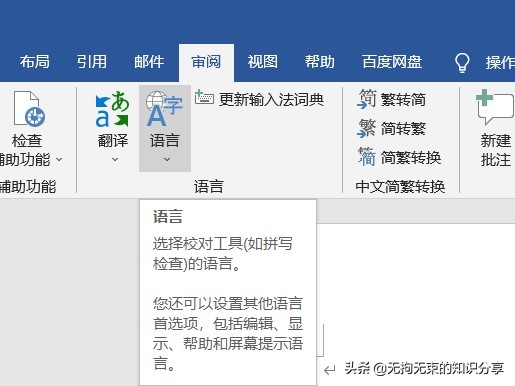Expand the 语言 button dropdown chevron

[x=167, y=160]
